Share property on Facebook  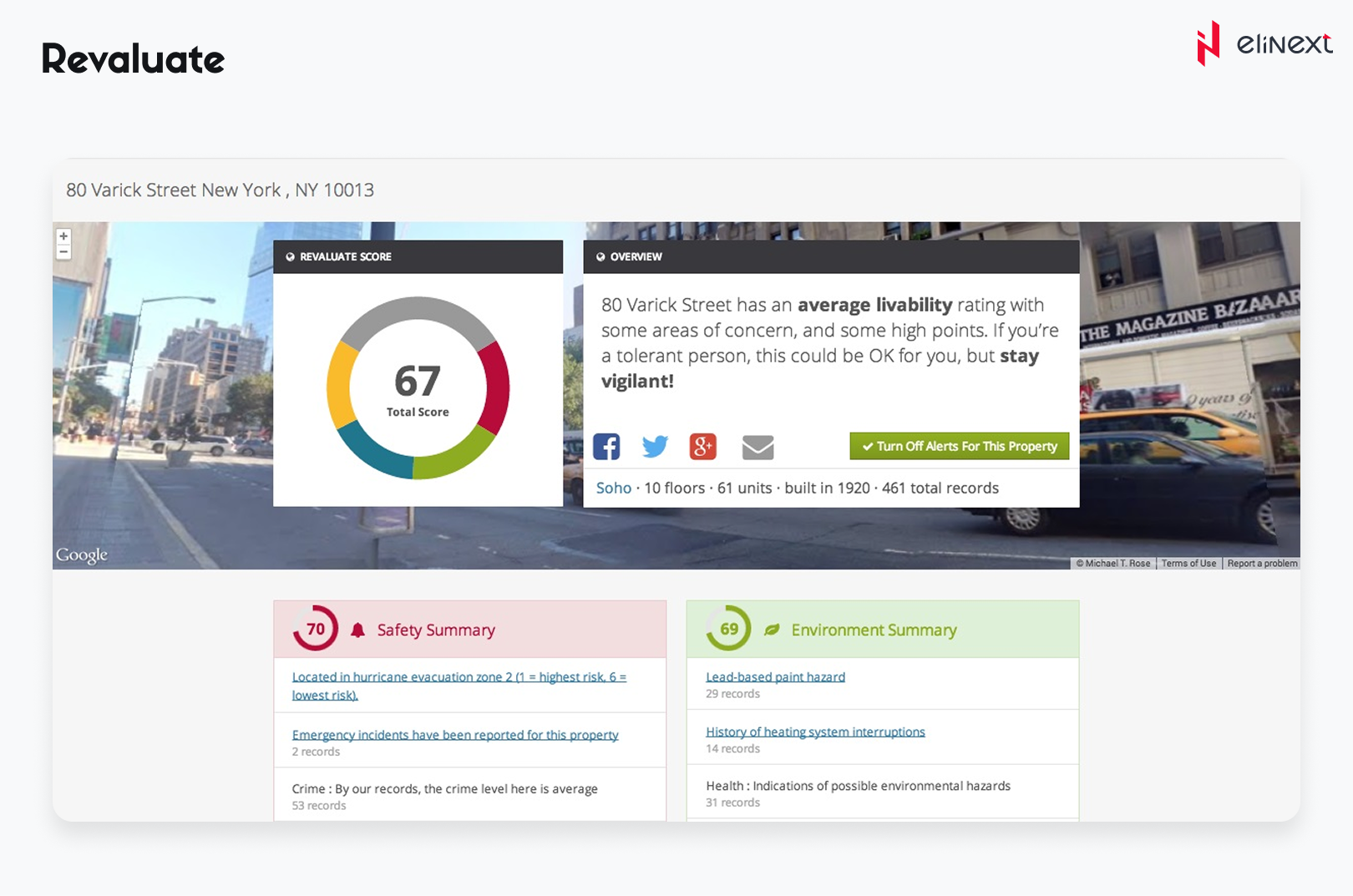pyautogui.click(x=606, y=447)
